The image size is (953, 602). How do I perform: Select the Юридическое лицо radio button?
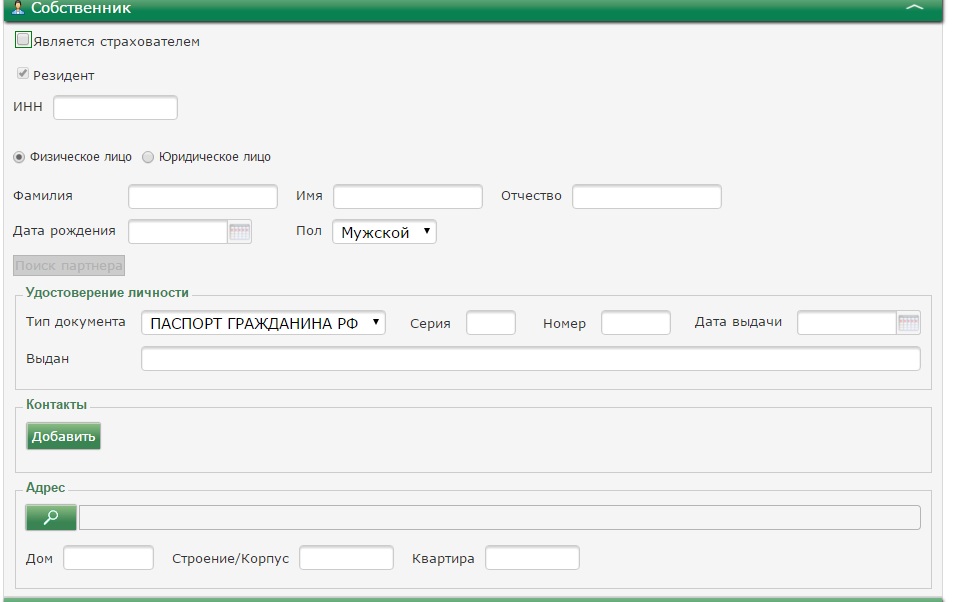[x=148, y=157]
